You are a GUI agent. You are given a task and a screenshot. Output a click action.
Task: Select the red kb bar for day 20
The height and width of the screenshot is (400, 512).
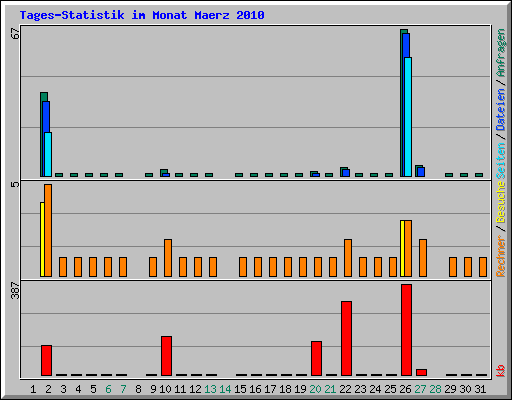(x=317, y=358)
